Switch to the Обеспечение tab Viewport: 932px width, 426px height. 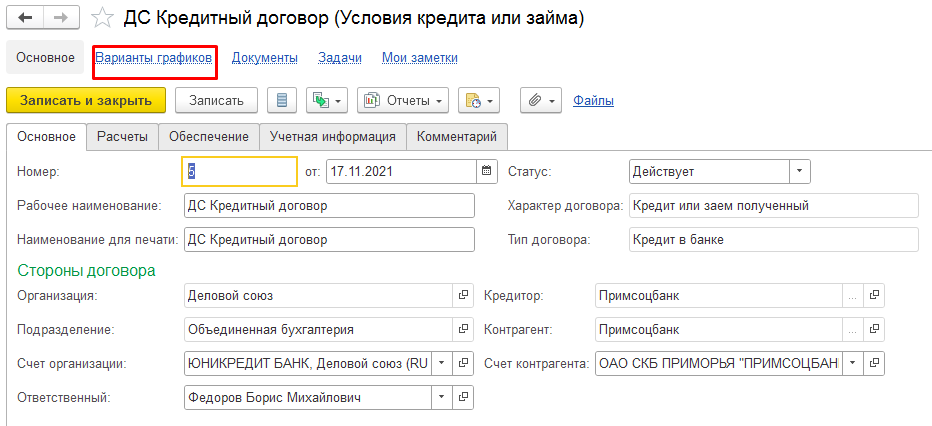pos(208,136)
